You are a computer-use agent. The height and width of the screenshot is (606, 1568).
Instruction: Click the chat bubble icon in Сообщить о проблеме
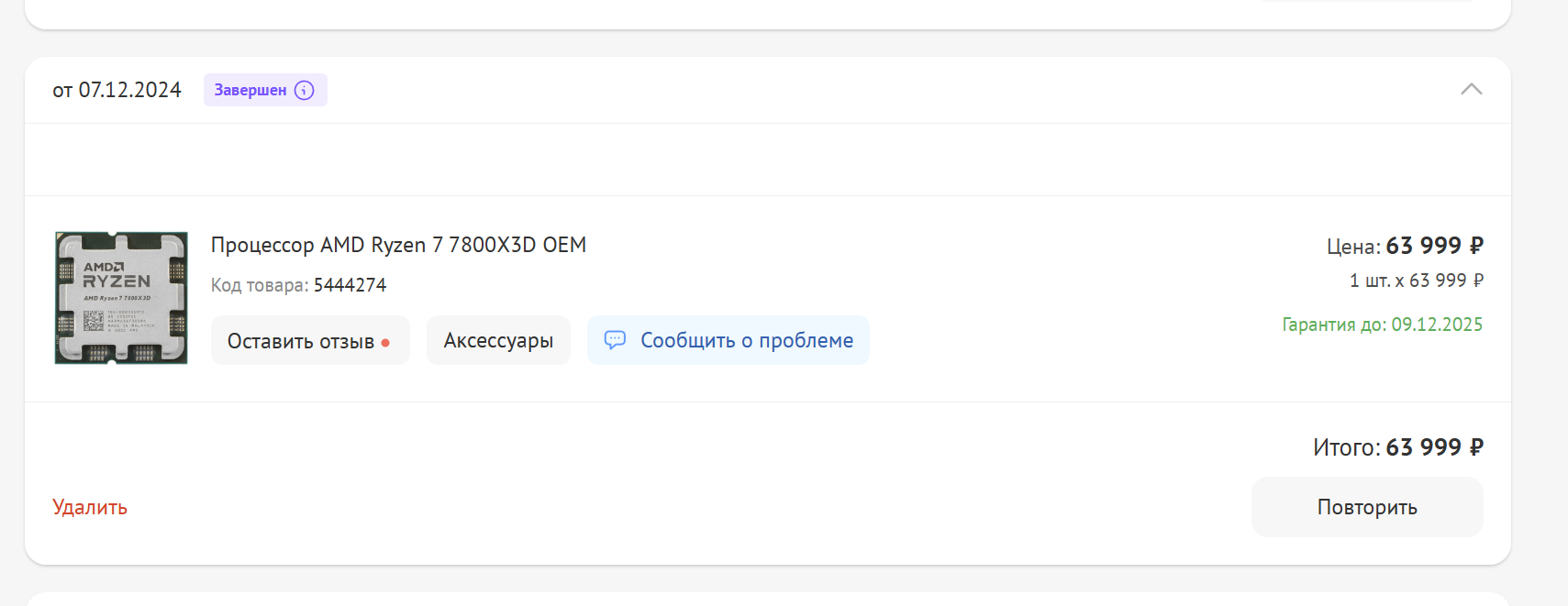615,340
